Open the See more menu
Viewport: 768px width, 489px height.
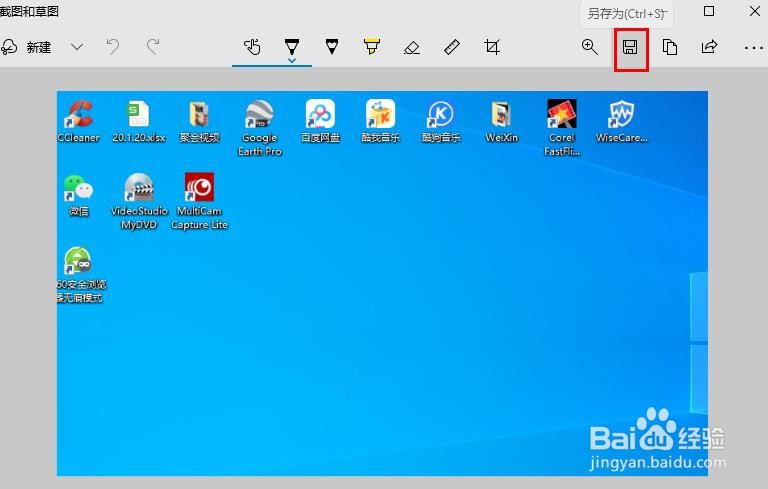[753, 48]
